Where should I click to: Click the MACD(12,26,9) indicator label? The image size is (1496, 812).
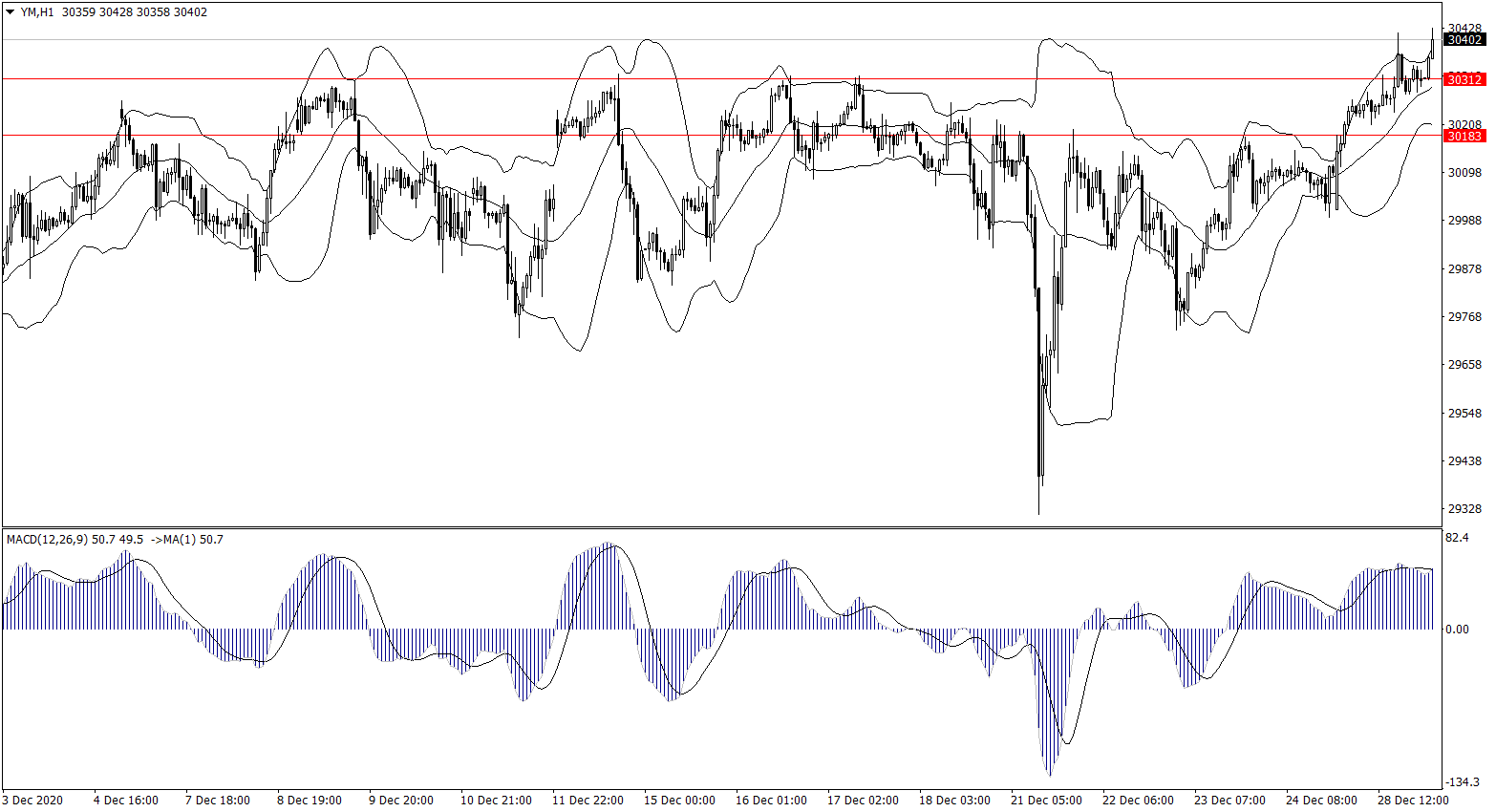47,540
